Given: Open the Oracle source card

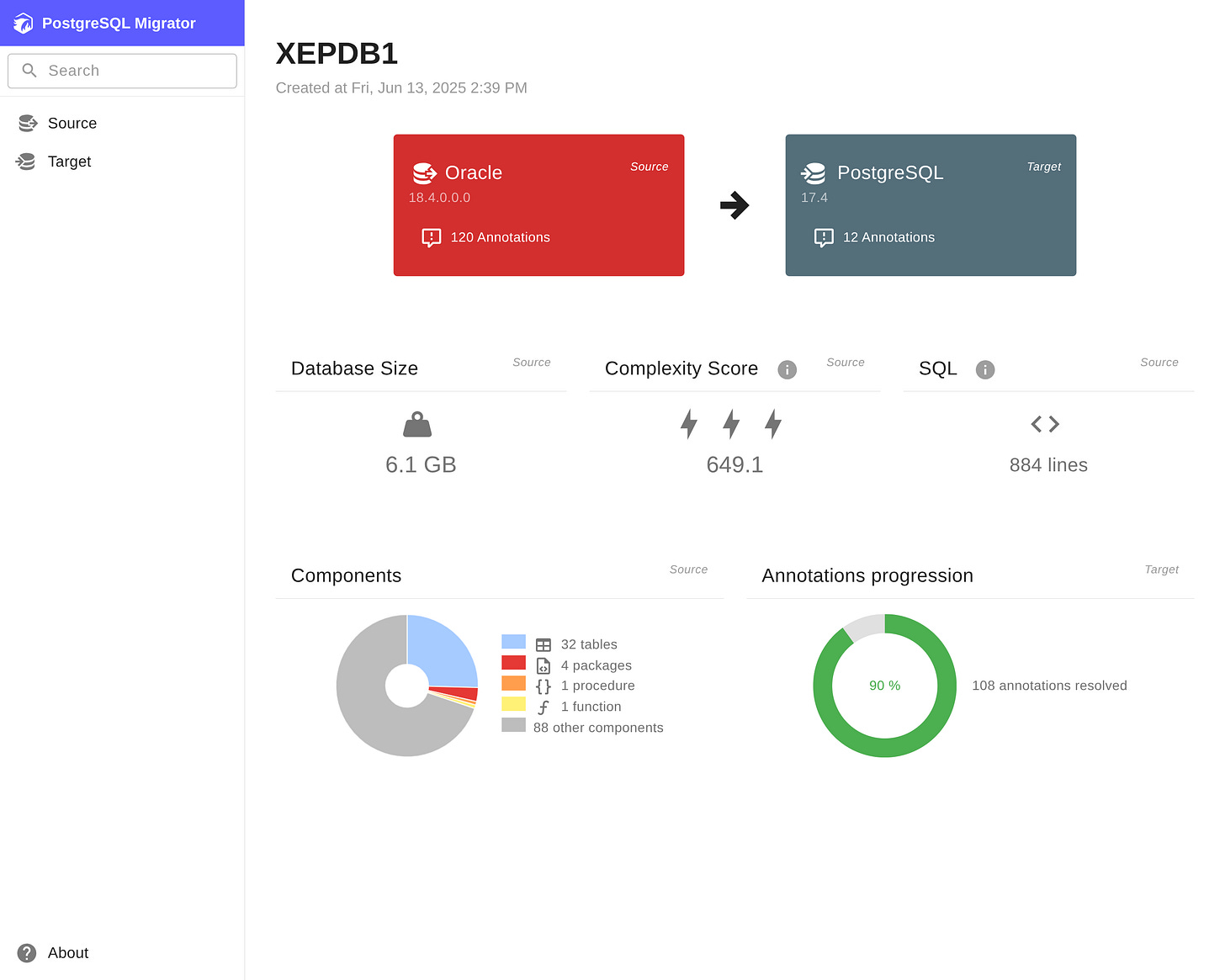Looking at the screenshot, I should coord(538,205).
